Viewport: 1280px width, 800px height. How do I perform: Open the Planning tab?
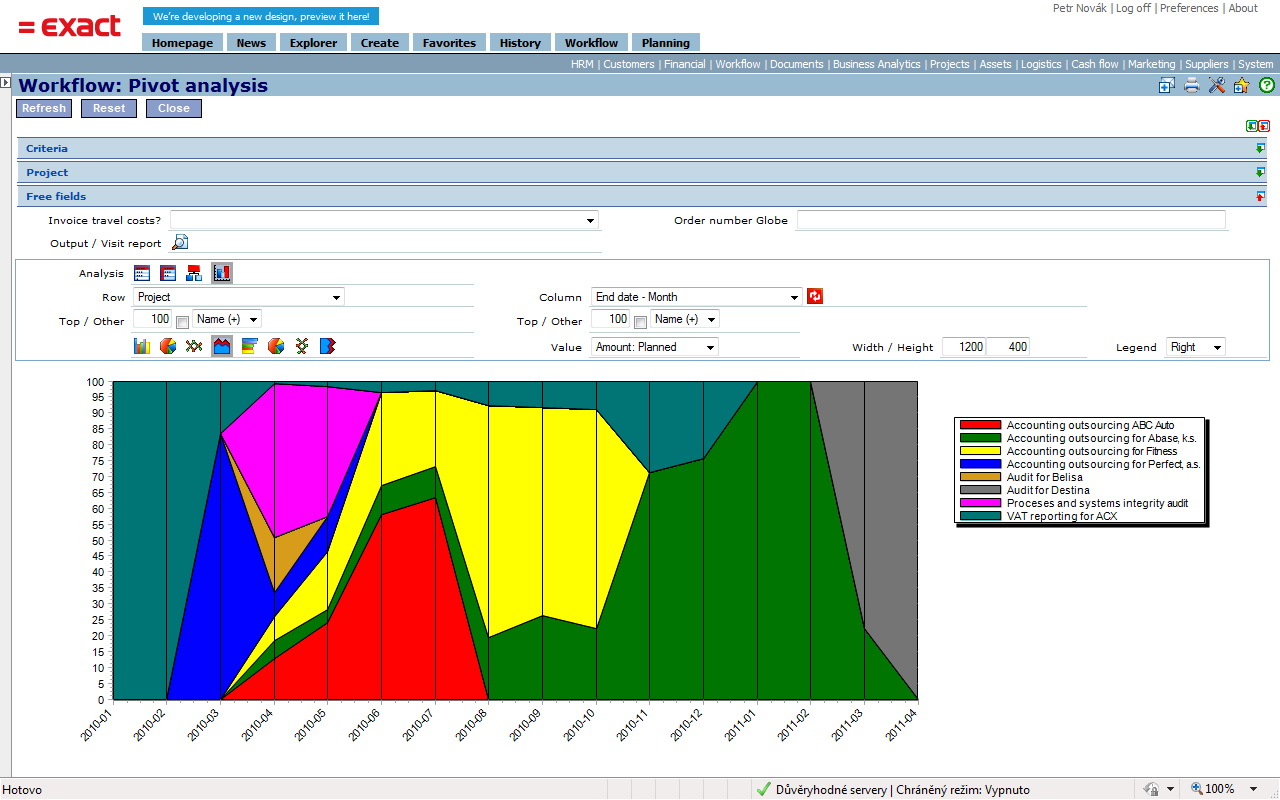point(666,42)
